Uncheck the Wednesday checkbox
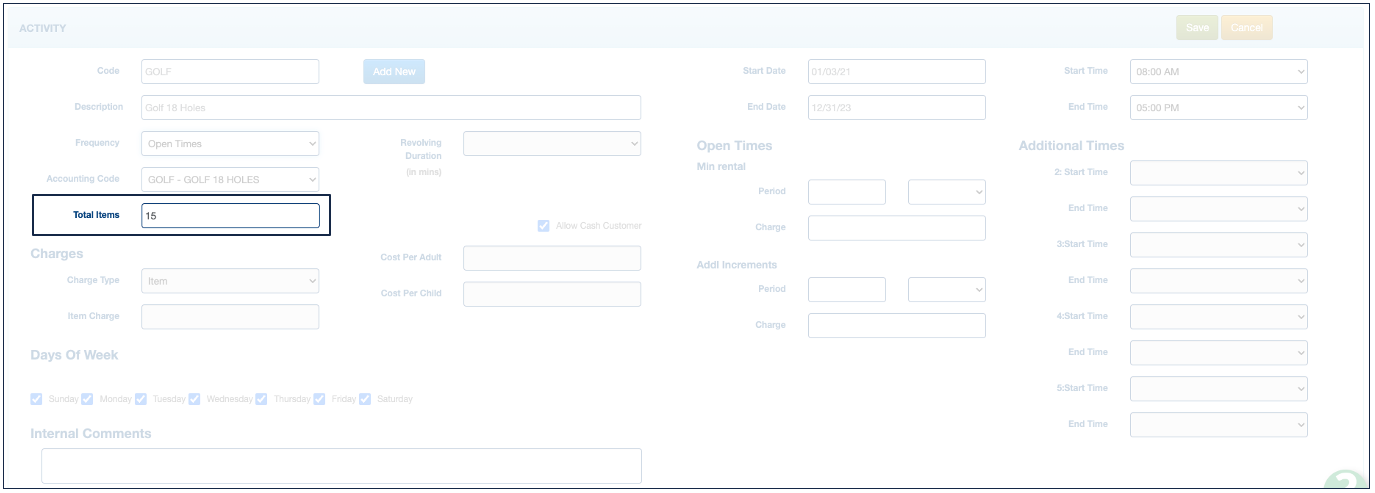 pyautogui.click(x=195, y=399)
